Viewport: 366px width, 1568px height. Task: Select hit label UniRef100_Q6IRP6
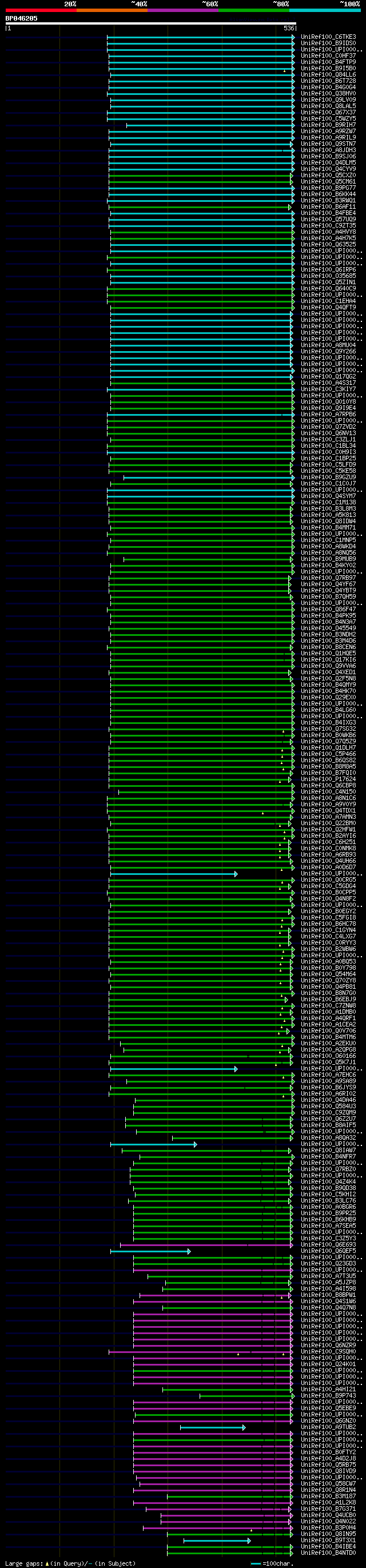coord(328,270)
